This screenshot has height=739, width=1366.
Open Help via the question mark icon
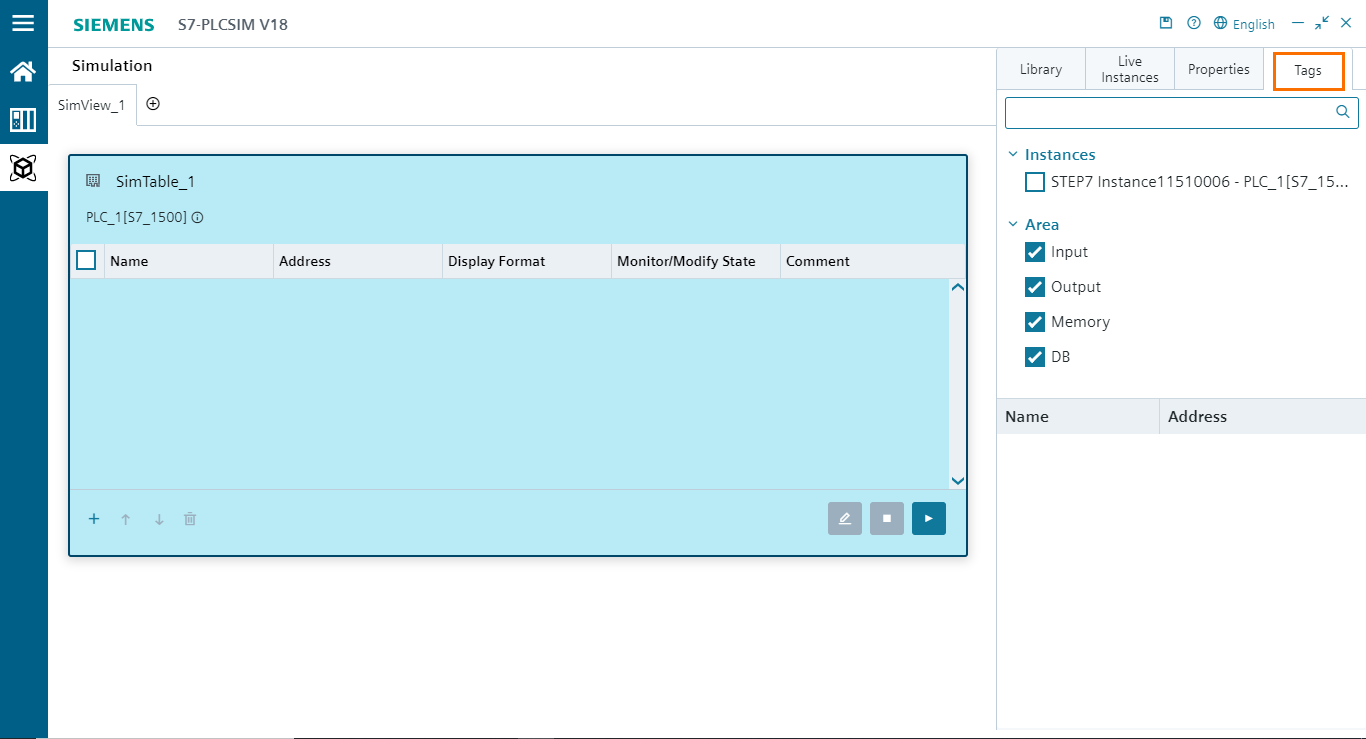[x=1193, y=22]
